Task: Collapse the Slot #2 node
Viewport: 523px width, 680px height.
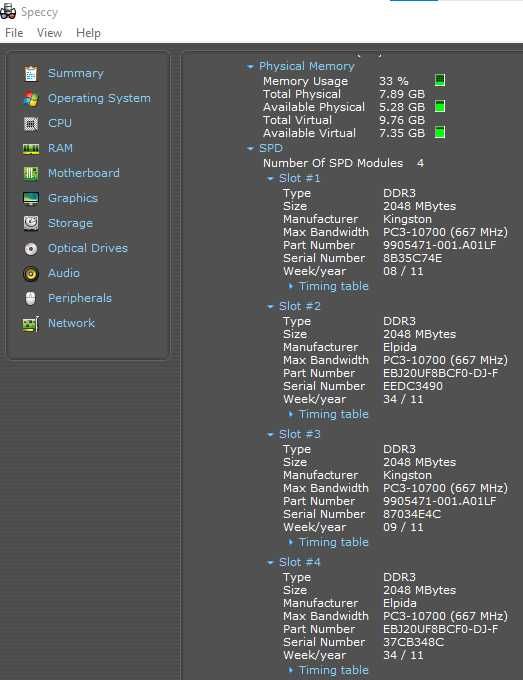Action: pyautogui.click(x=270, y=307)
